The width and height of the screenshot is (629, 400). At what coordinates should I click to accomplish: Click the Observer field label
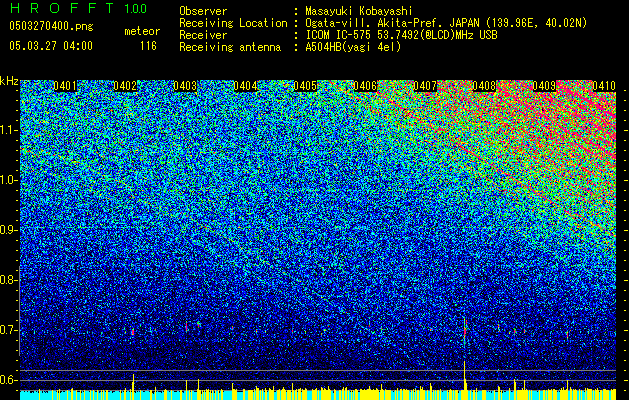click(x=203, y=11)
